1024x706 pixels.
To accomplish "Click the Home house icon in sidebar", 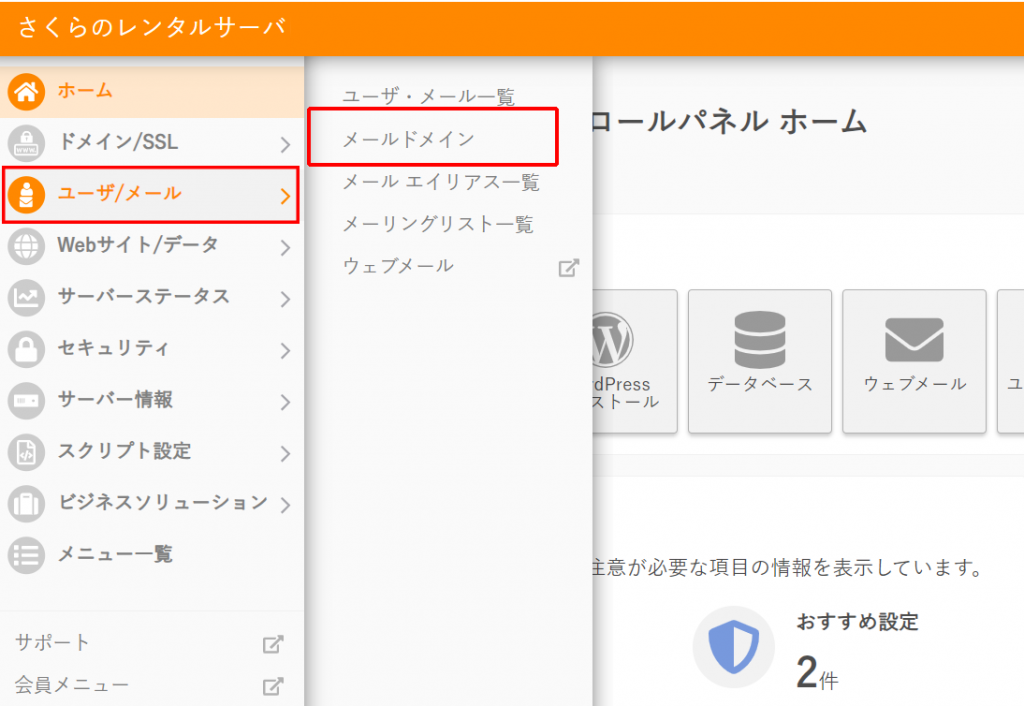I will click(x=26, y=92).
